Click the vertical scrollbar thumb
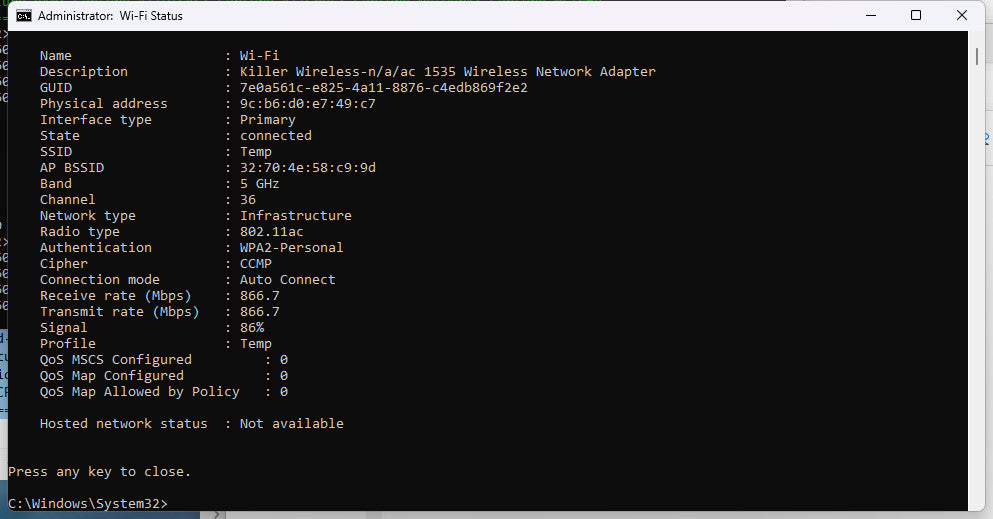Viewport: 993px width, 519px height. 977,56
